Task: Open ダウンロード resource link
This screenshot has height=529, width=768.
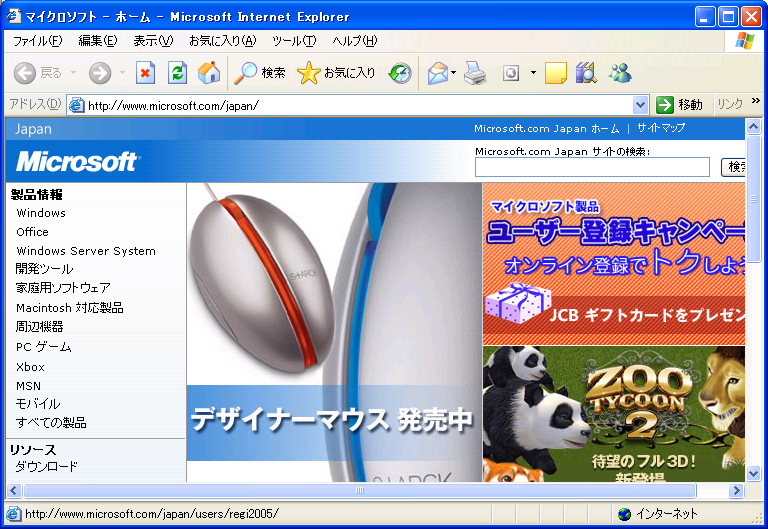Action: (47, 466)
